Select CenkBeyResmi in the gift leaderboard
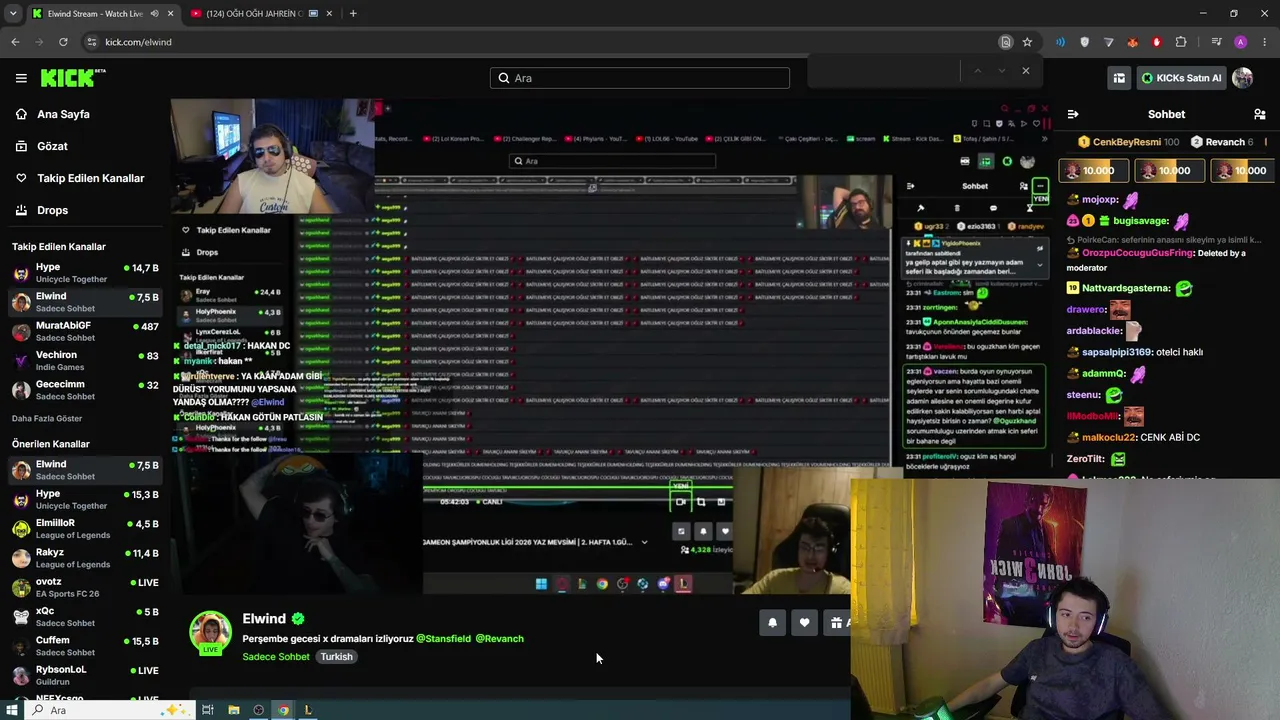 [1128, 142]
